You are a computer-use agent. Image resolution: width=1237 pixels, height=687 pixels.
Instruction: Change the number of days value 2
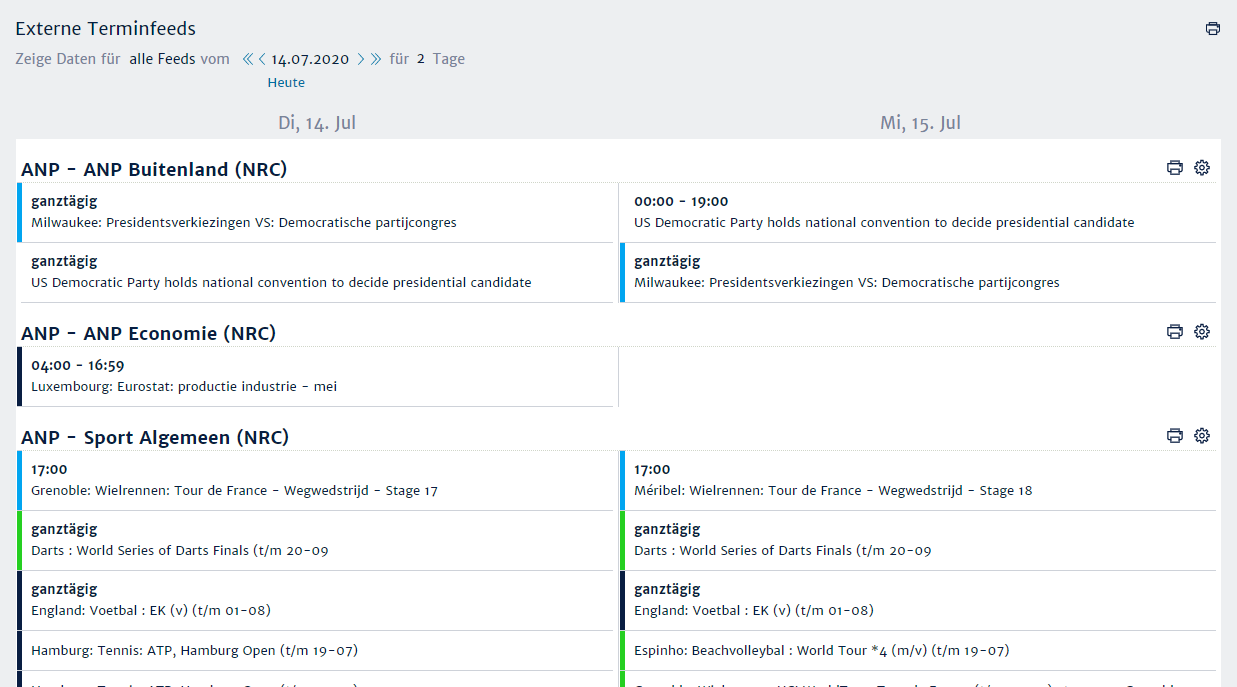coord(421,59)
